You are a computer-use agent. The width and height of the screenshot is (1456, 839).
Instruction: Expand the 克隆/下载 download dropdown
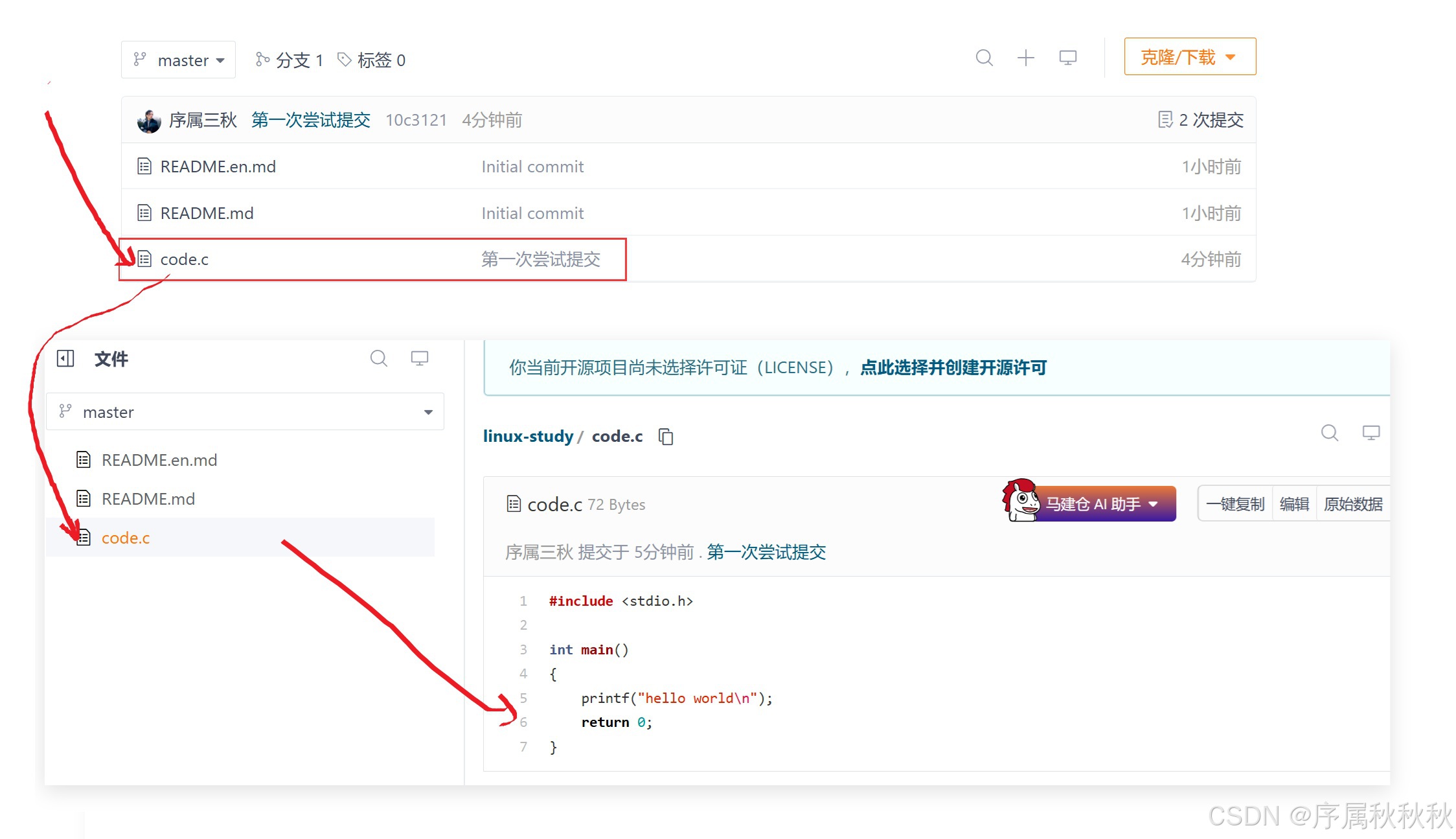coord(1189,56)
